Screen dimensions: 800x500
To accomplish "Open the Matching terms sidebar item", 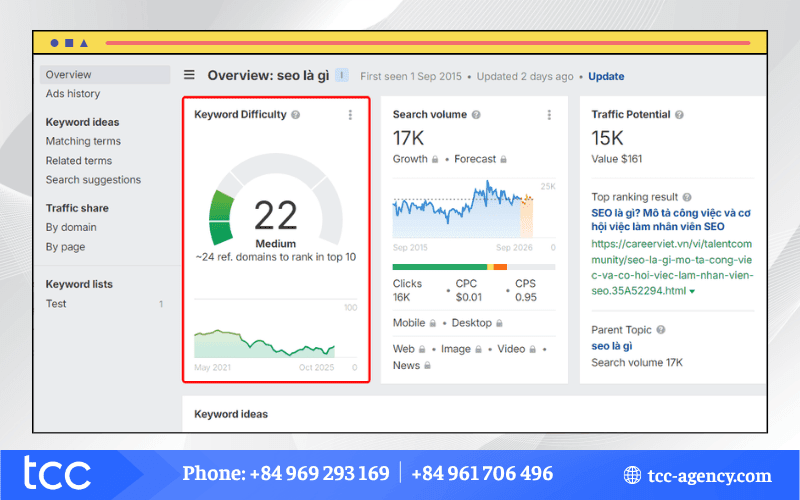I will pos(83,141).
